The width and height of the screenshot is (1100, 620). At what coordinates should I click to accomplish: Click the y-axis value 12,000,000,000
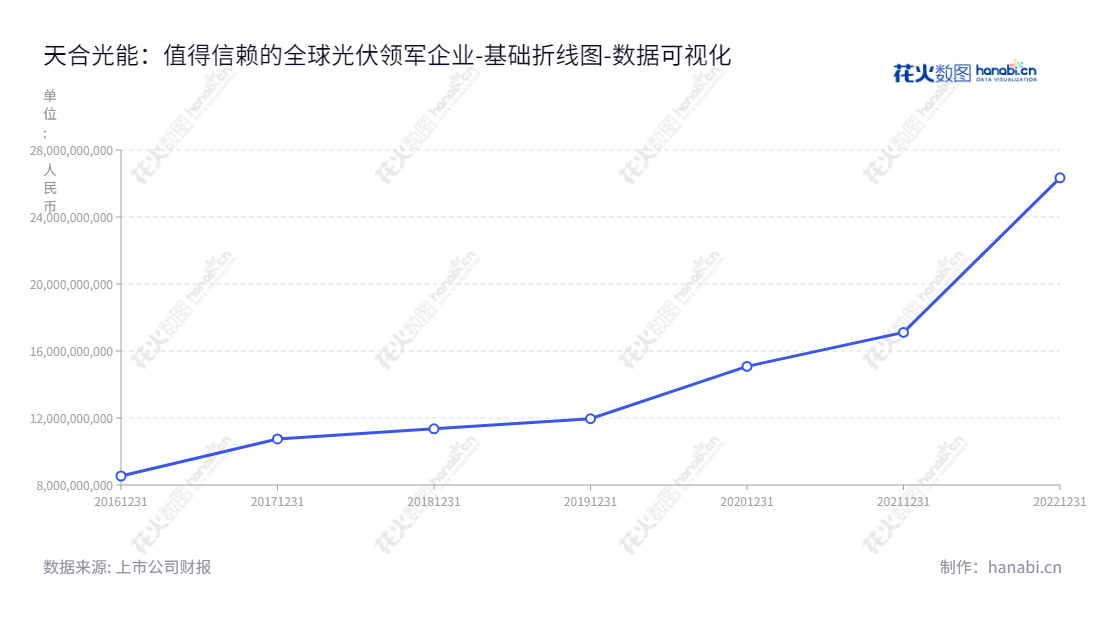click(71, 419)
